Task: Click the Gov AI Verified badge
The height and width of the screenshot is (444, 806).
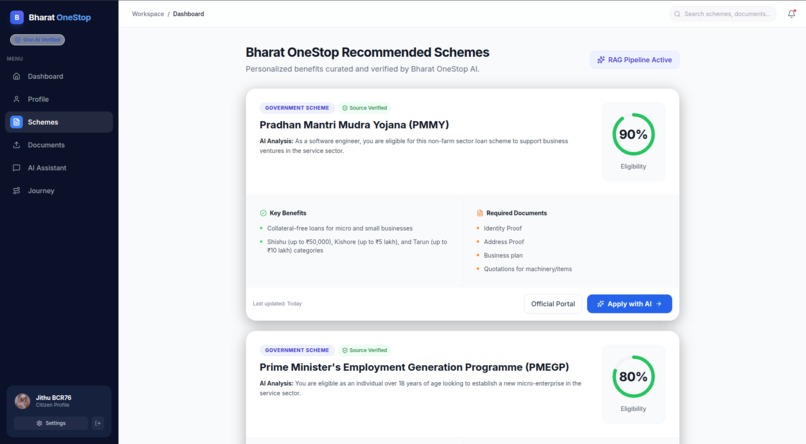Action: (38, 40)
